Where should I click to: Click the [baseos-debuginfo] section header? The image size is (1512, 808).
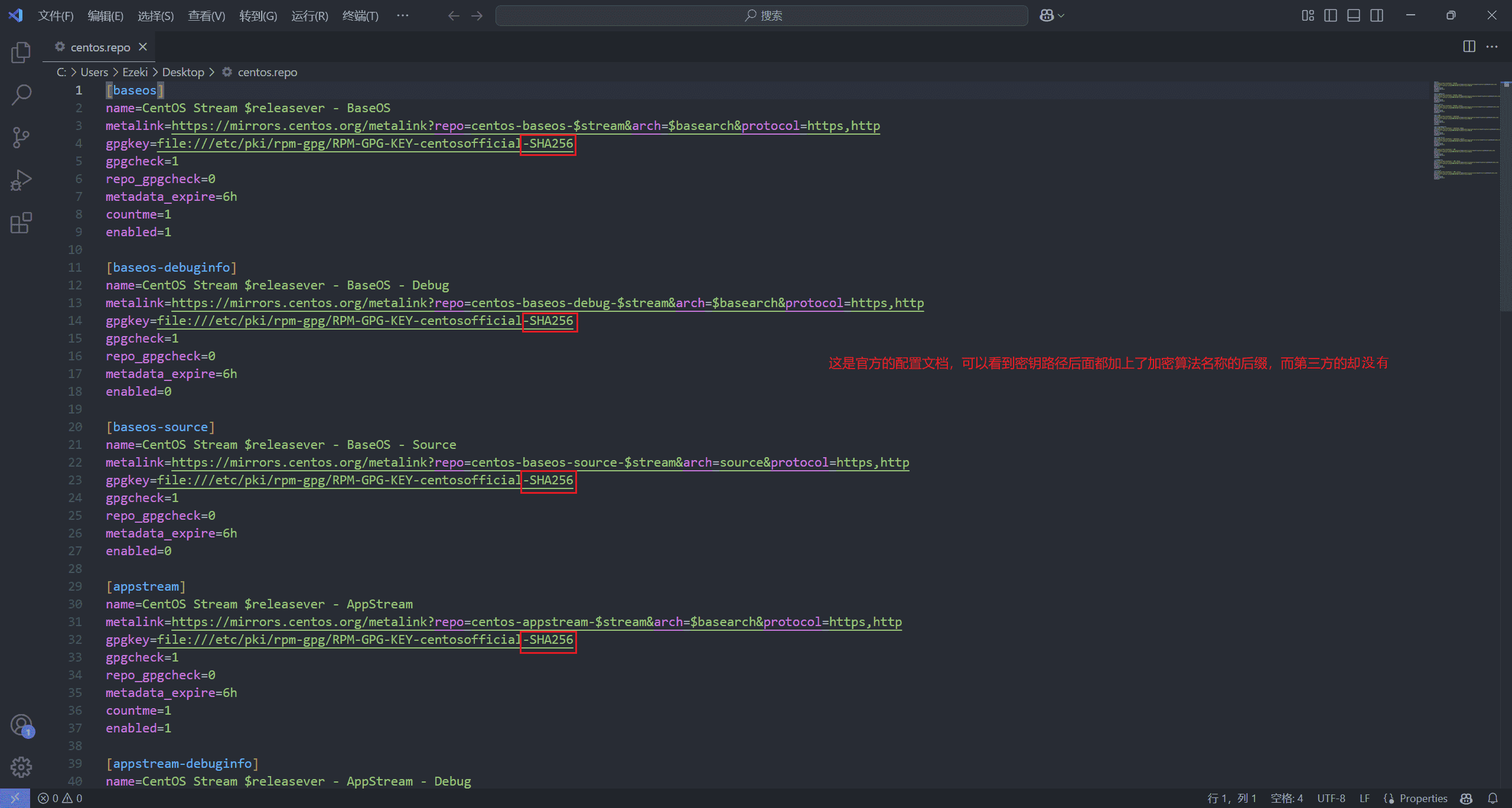point(171,268)
